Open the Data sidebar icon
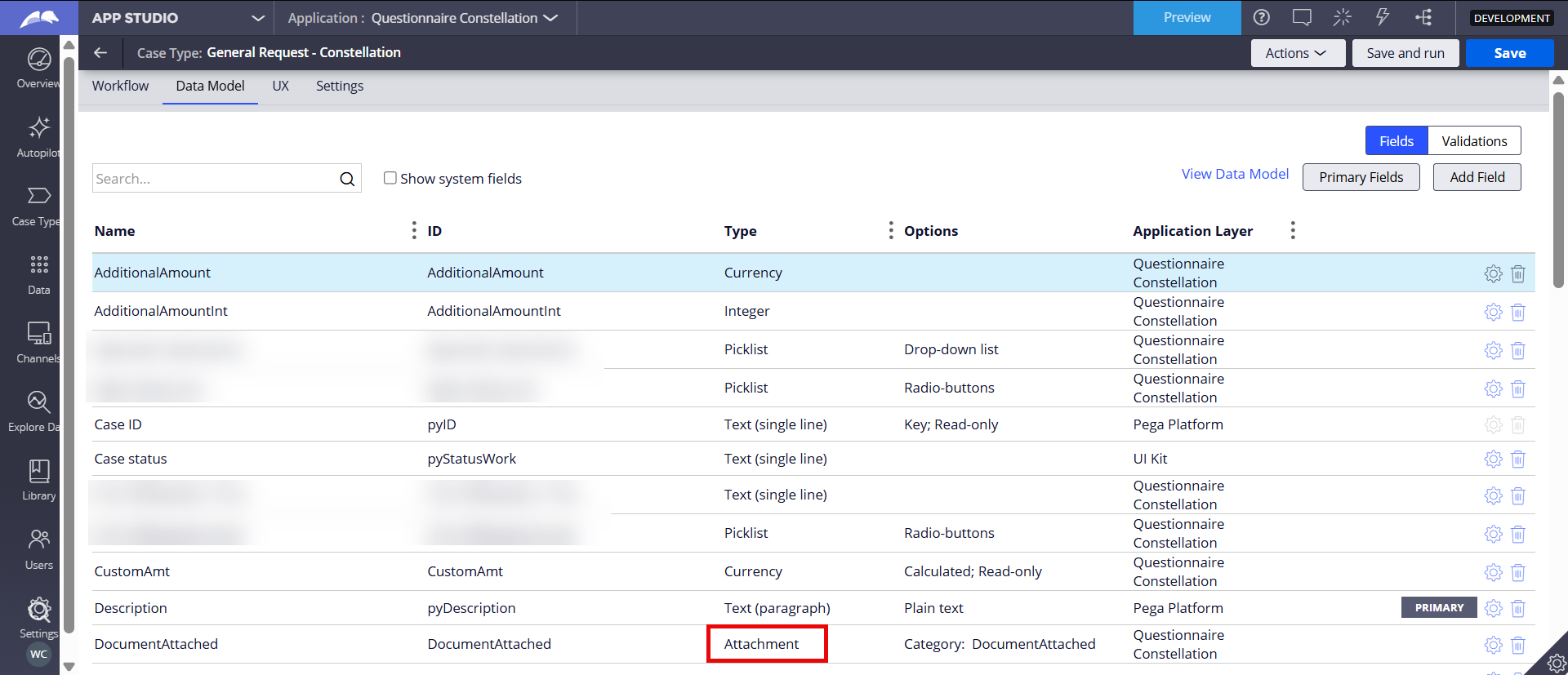1568x675 pixels. [38, 264]
